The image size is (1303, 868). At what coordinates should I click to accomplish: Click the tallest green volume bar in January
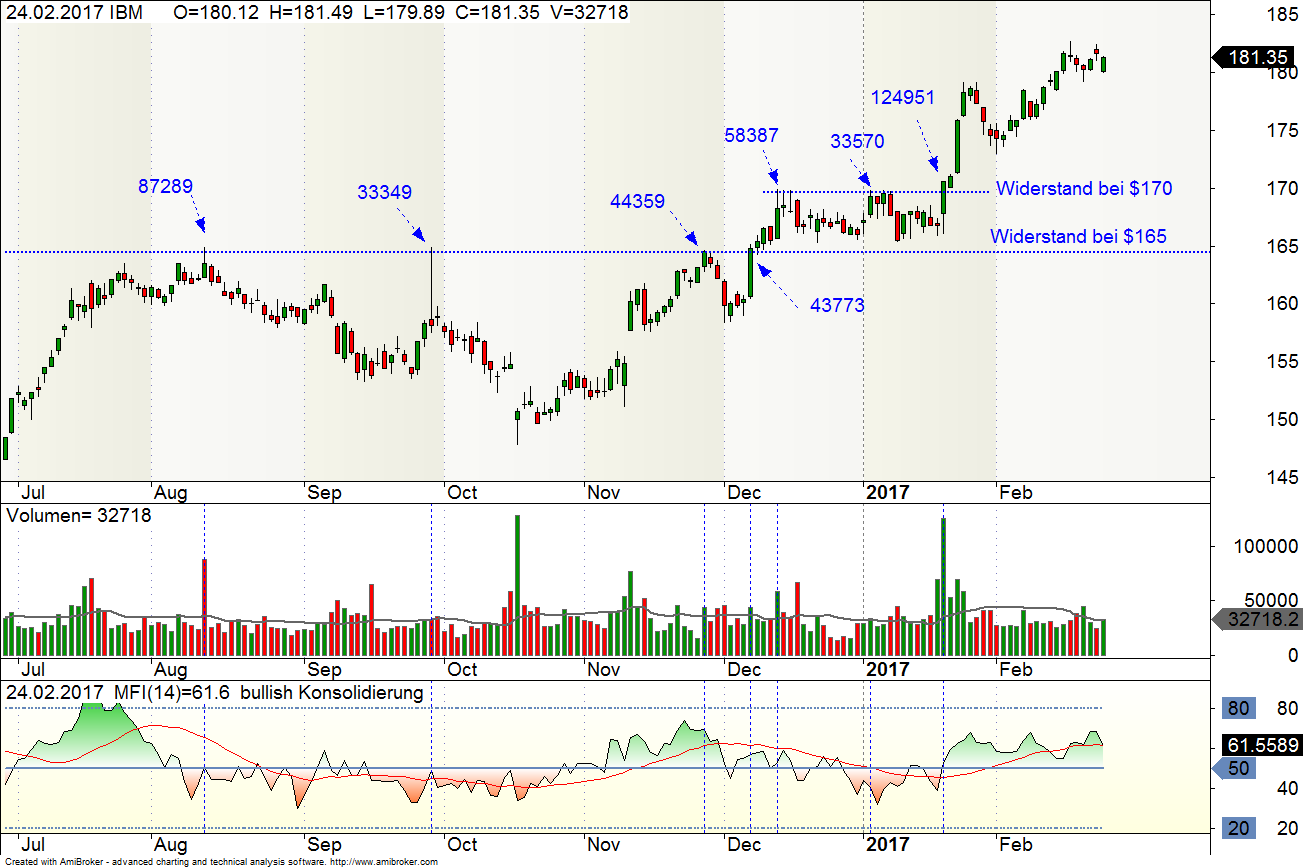(943, 586)
